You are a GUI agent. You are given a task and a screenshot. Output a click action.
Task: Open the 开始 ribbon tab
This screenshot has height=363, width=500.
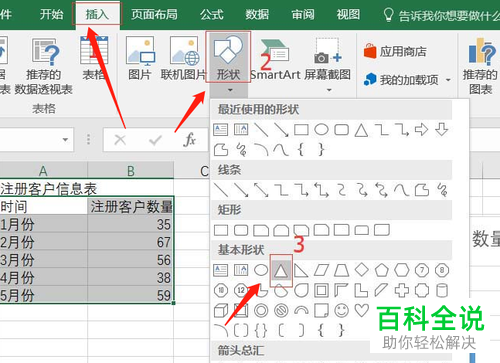(51, 14)
